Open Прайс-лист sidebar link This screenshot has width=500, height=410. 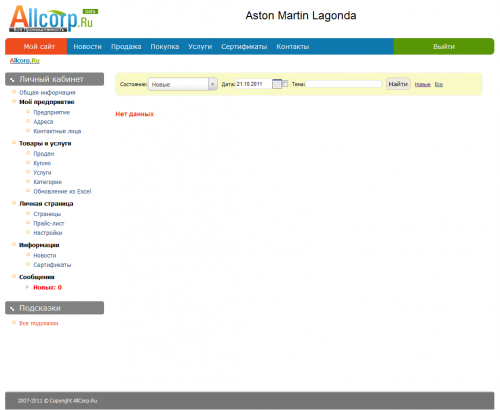click(49, 223)
